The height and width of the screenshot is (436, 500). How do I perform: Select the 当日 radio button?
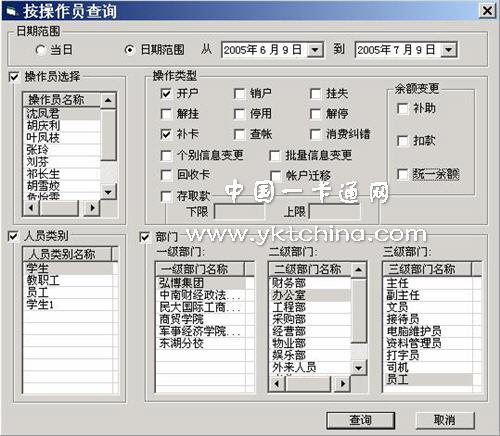(40, 50)
